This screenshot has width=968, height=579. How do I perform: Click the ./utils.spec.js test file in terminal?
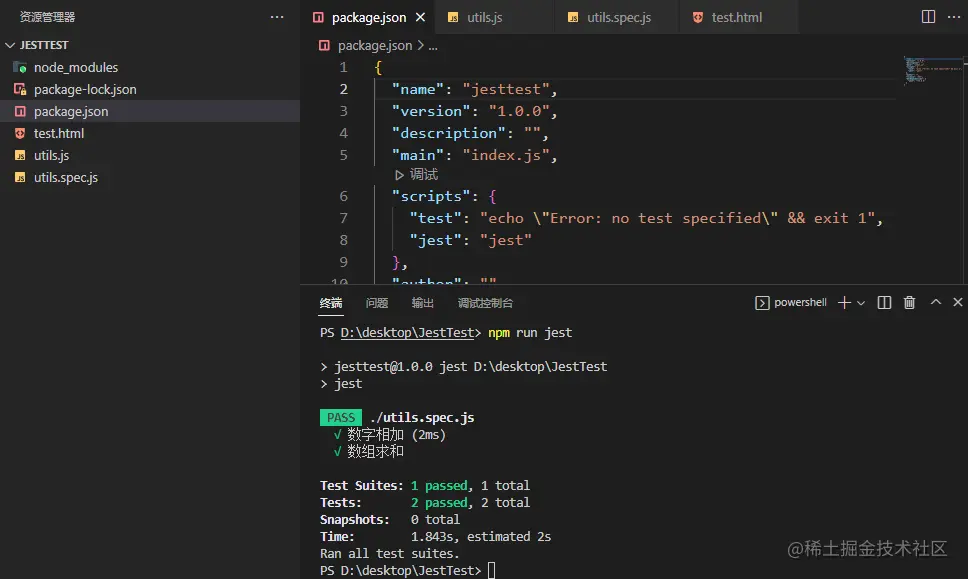click(x=422, y=418)
